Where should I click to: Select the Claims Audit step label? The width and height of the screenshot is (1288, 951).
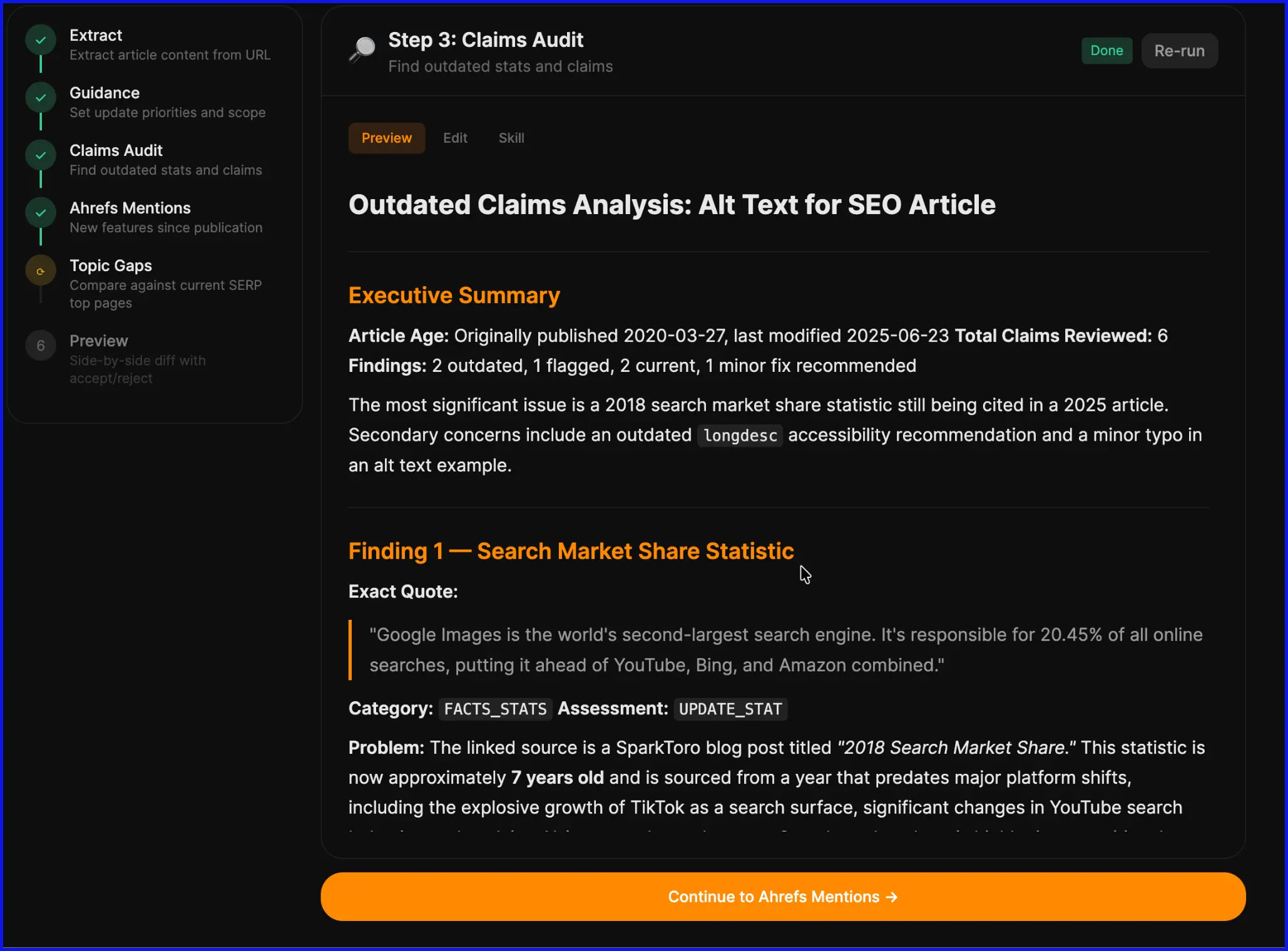(x=116, y=150)
